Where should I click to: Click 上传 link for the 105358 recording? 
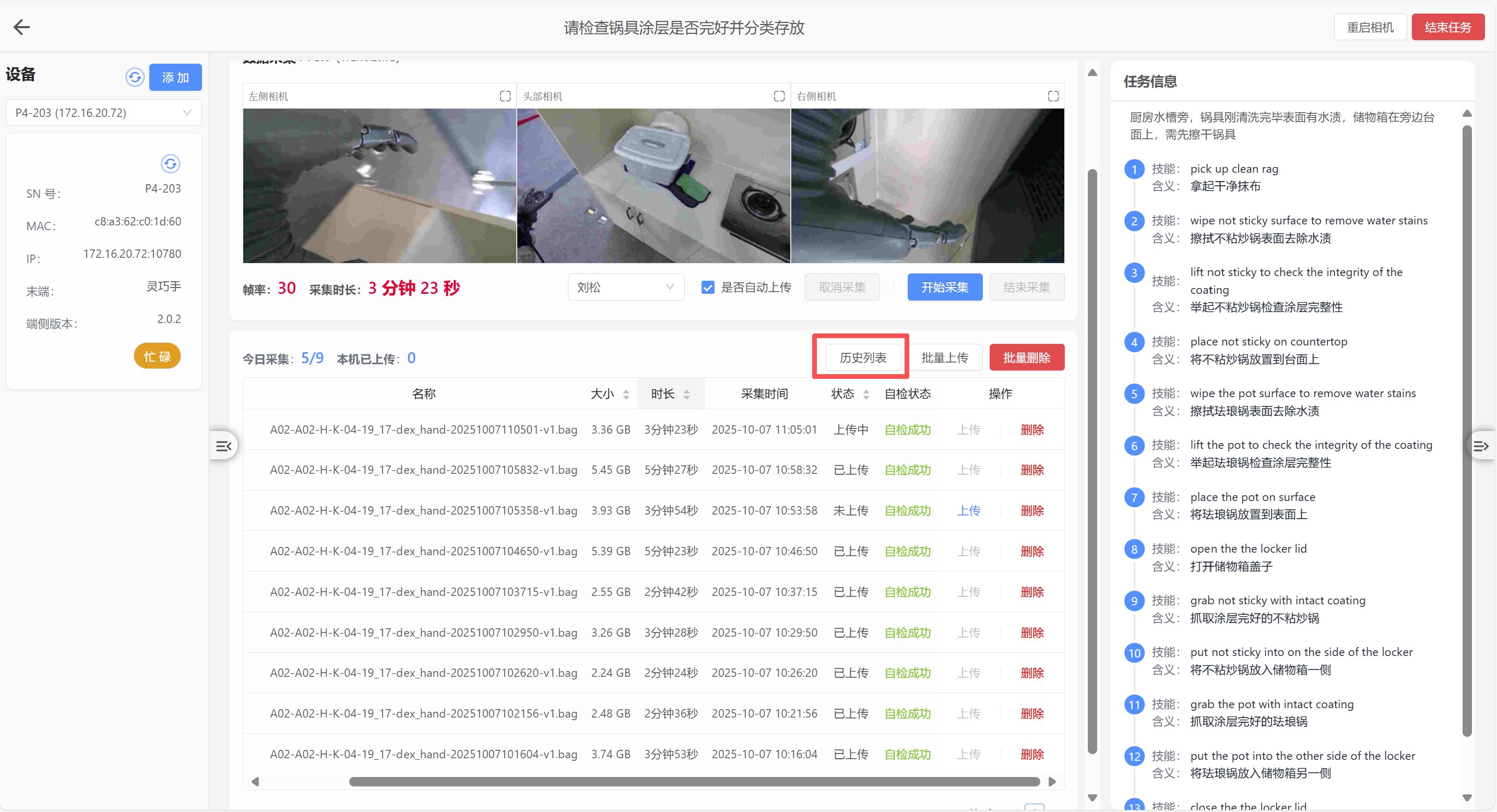[x=968, y=510]
